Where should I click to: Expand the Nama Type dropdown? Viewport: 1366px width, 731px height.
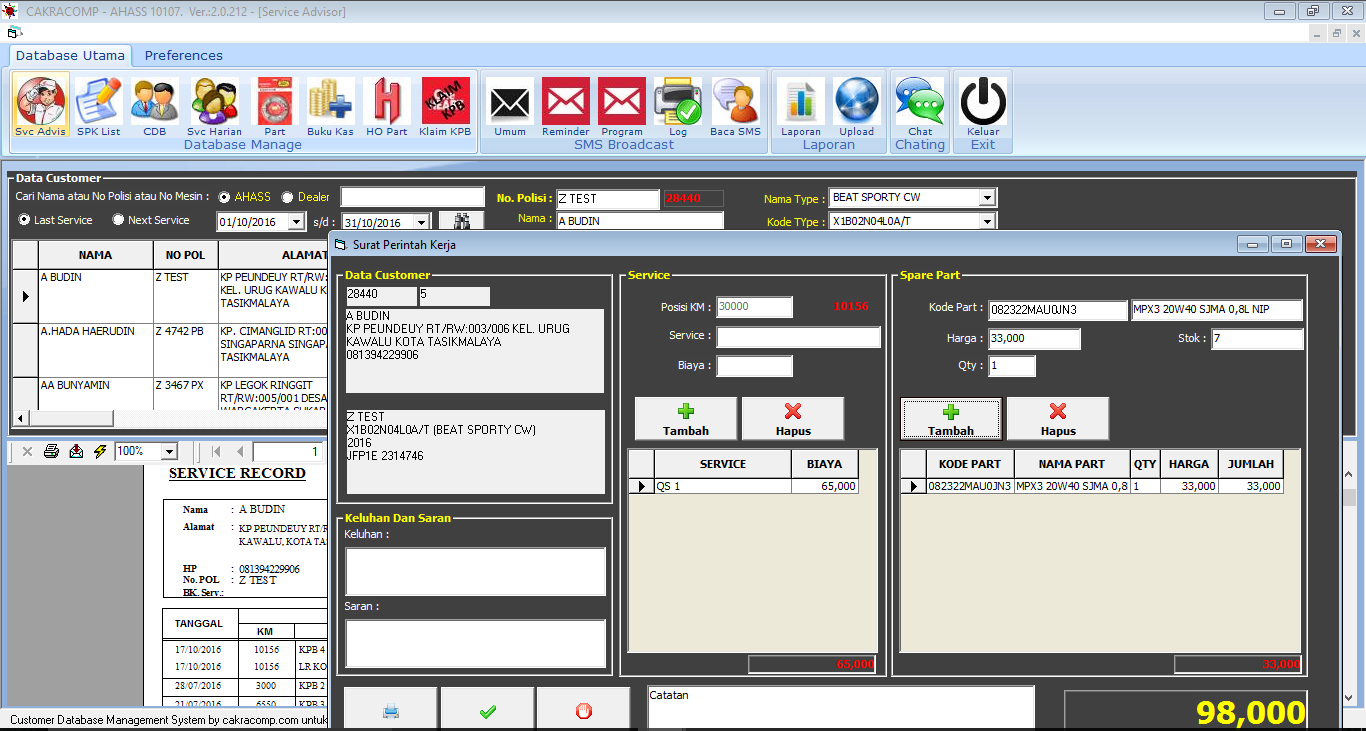987,198
